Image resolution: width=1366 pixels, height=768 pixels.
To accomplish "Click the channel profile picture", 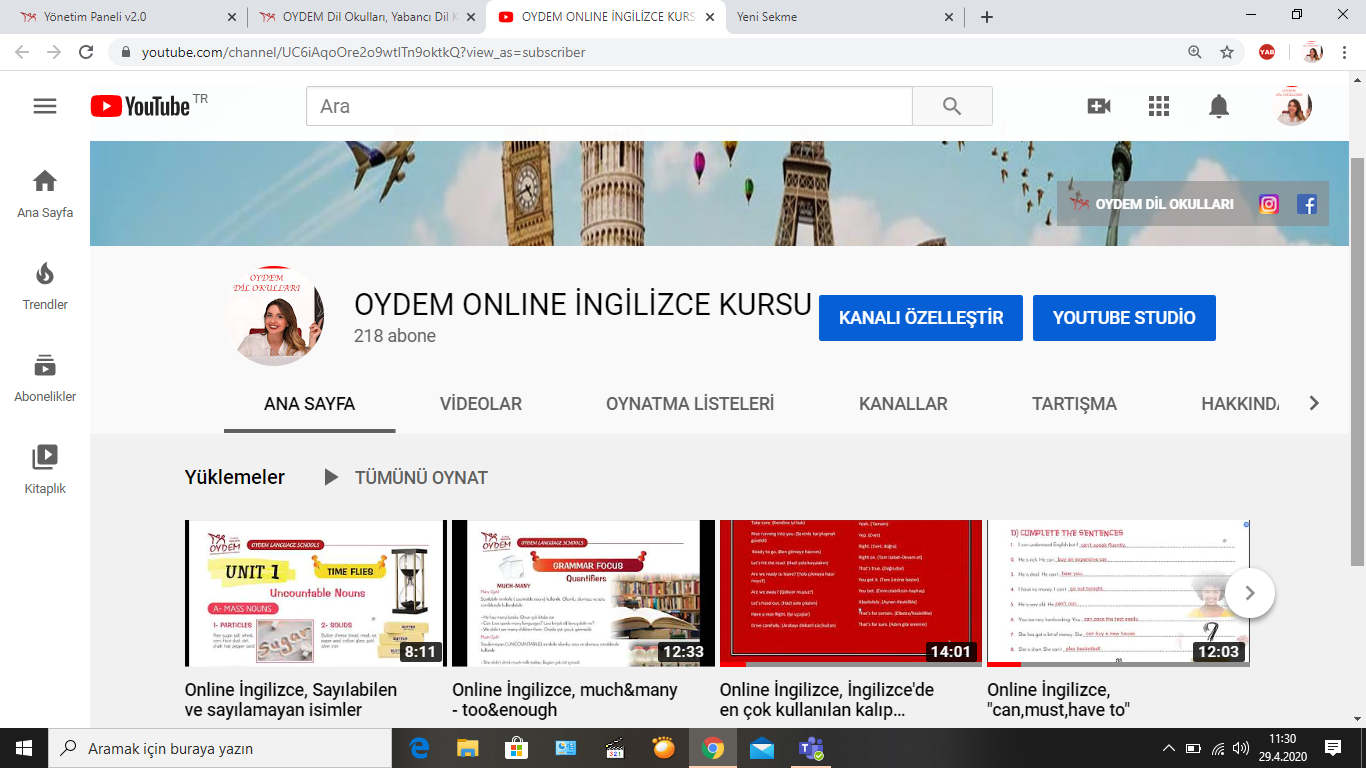I will (275, 315).
